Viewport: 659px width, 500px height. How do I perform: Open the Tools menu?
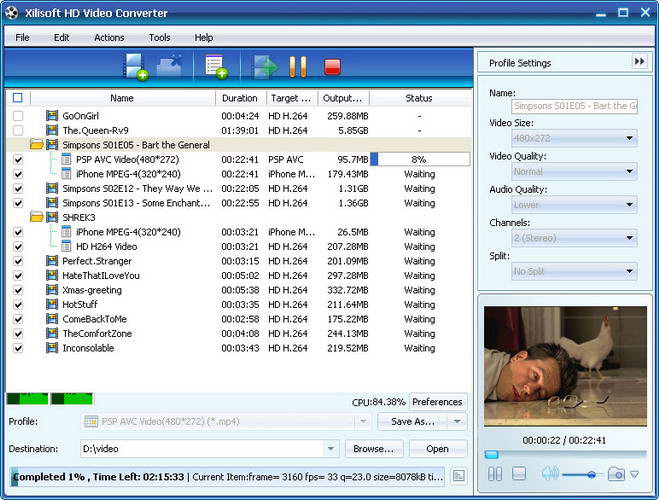coord(159,37)
